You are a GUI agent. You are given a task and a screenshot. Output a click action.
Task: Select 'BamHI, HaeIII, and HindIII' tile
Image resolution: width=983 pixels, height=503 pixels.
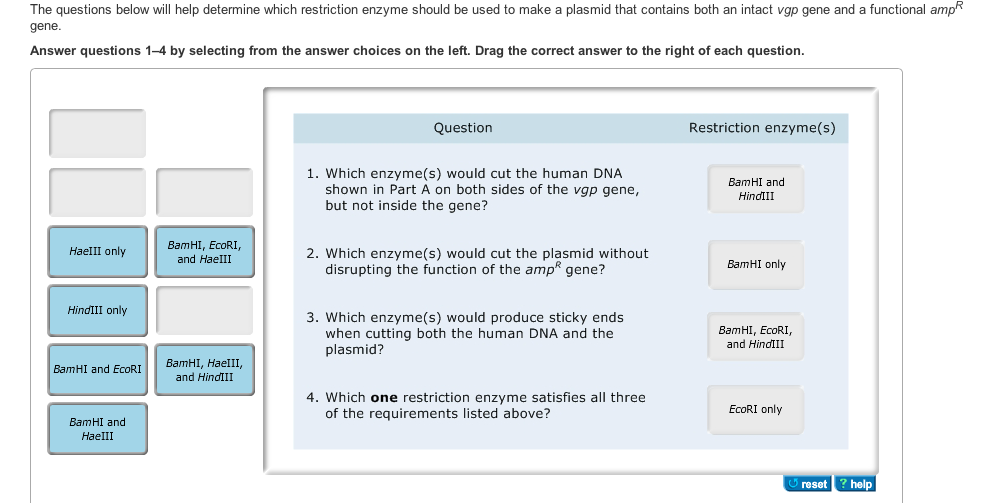pyautogui.click(x=204, y=369)
